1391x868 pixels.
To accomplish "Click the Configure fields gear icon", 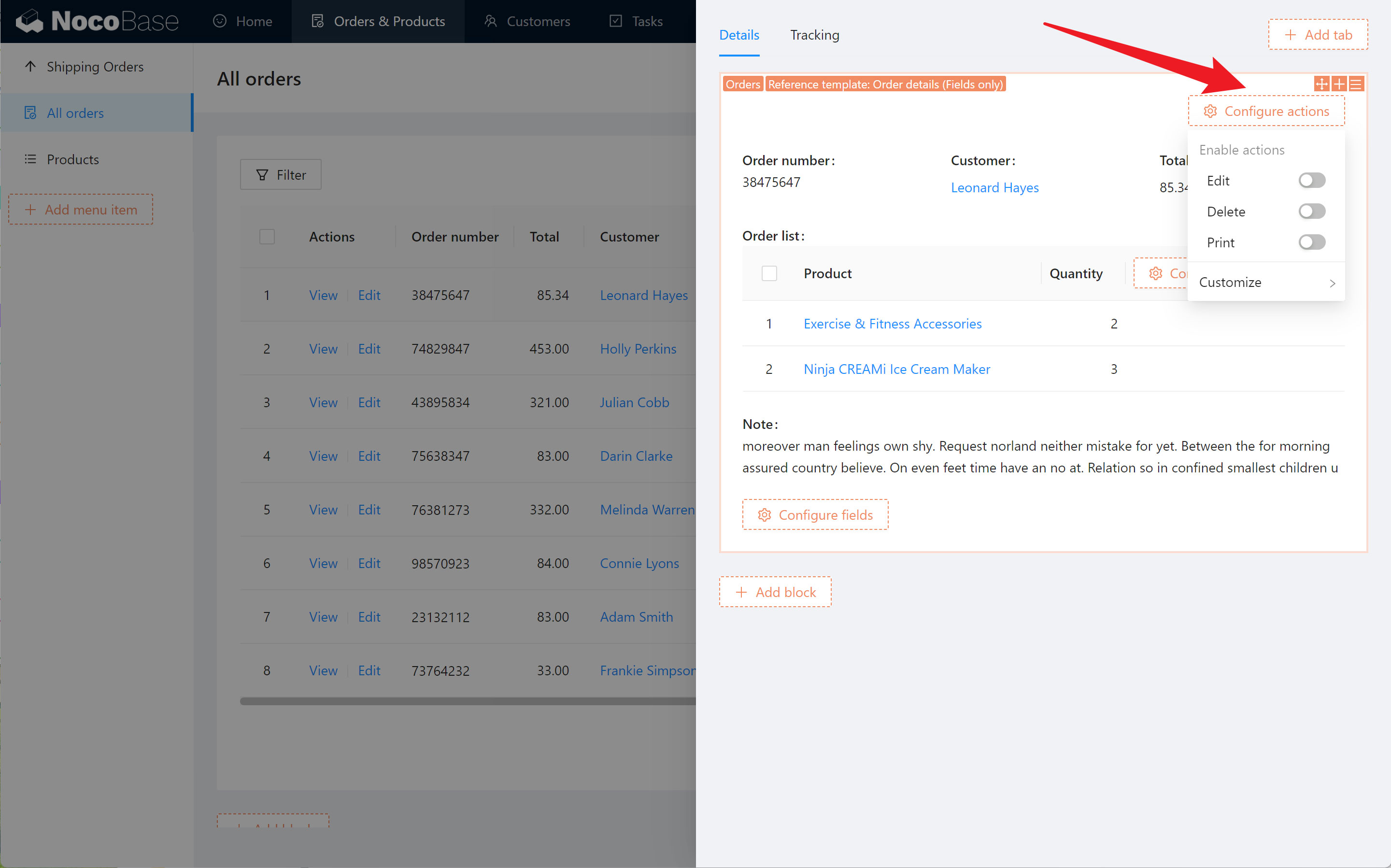I will point(764,514).
